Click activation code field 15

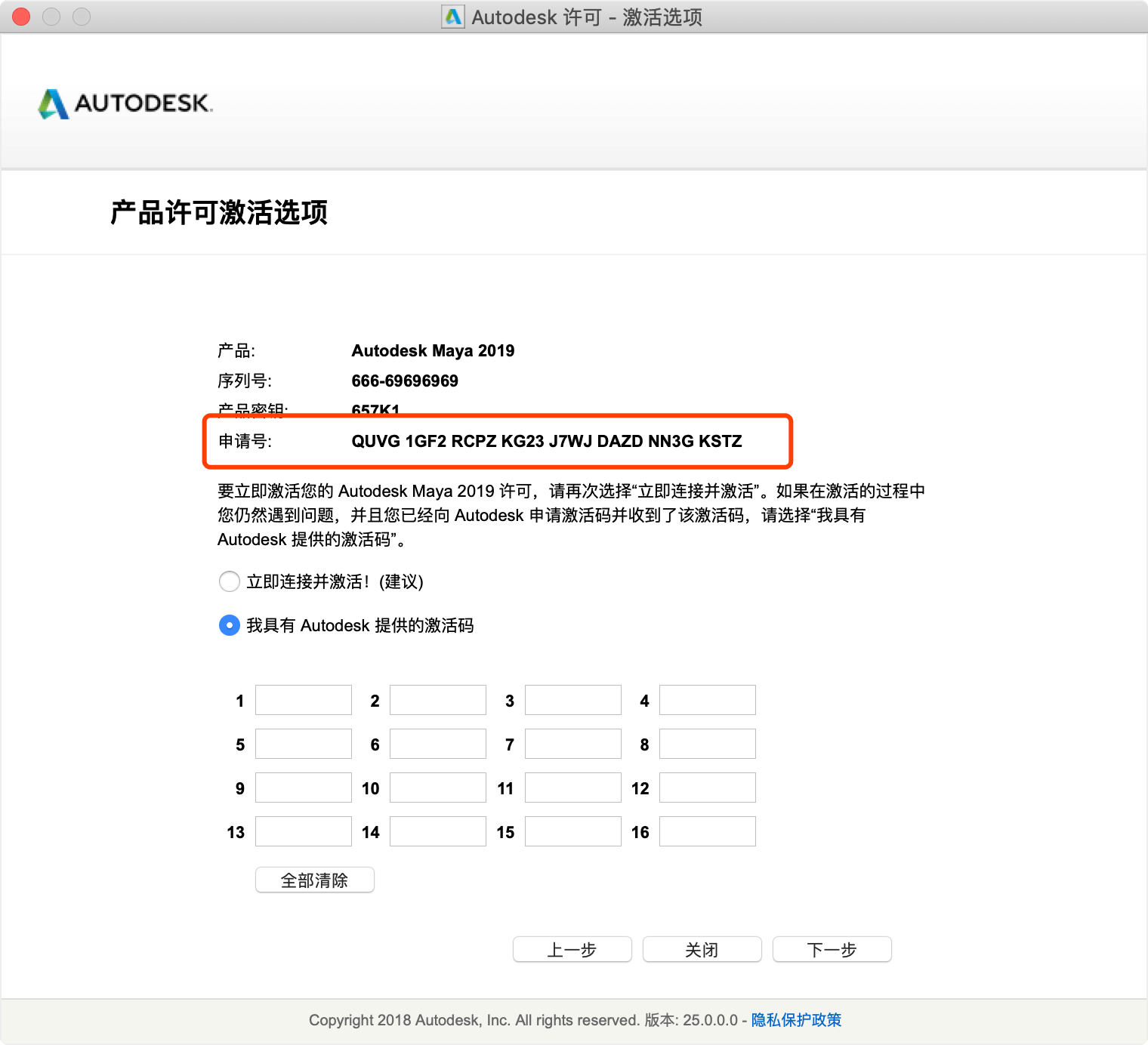click(x=573, y=831)
